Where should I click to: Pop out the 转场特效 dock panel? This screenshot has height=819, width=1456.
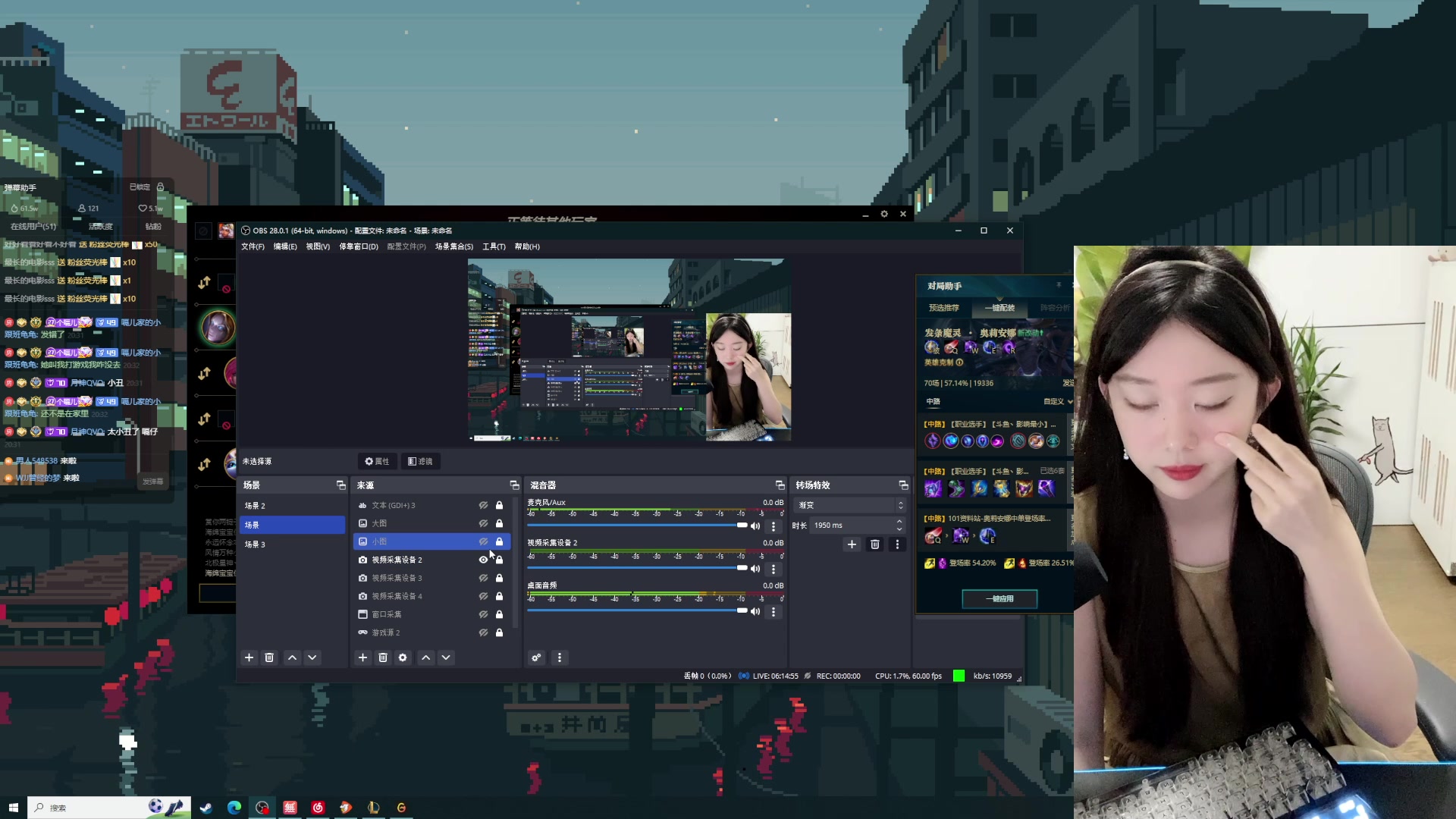[x=903, y=485]
